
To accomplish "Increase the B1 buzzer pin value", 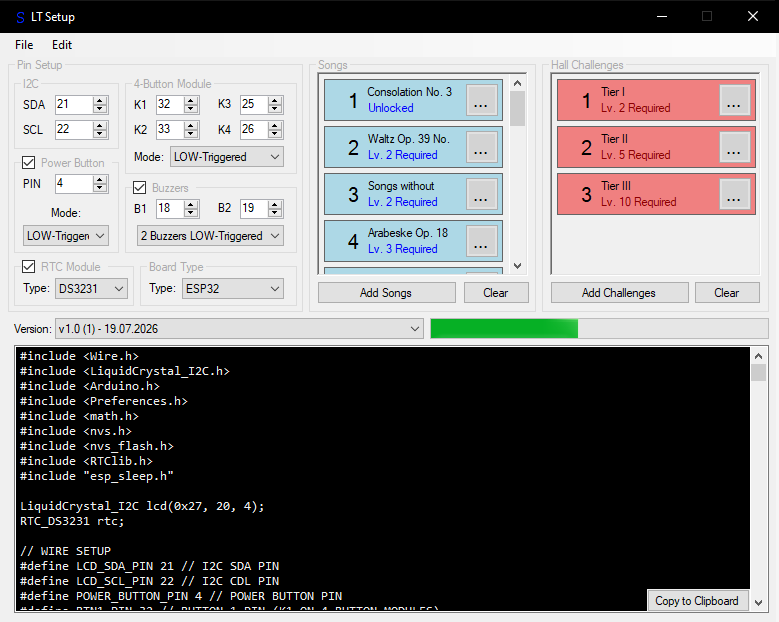I will 191,204.
